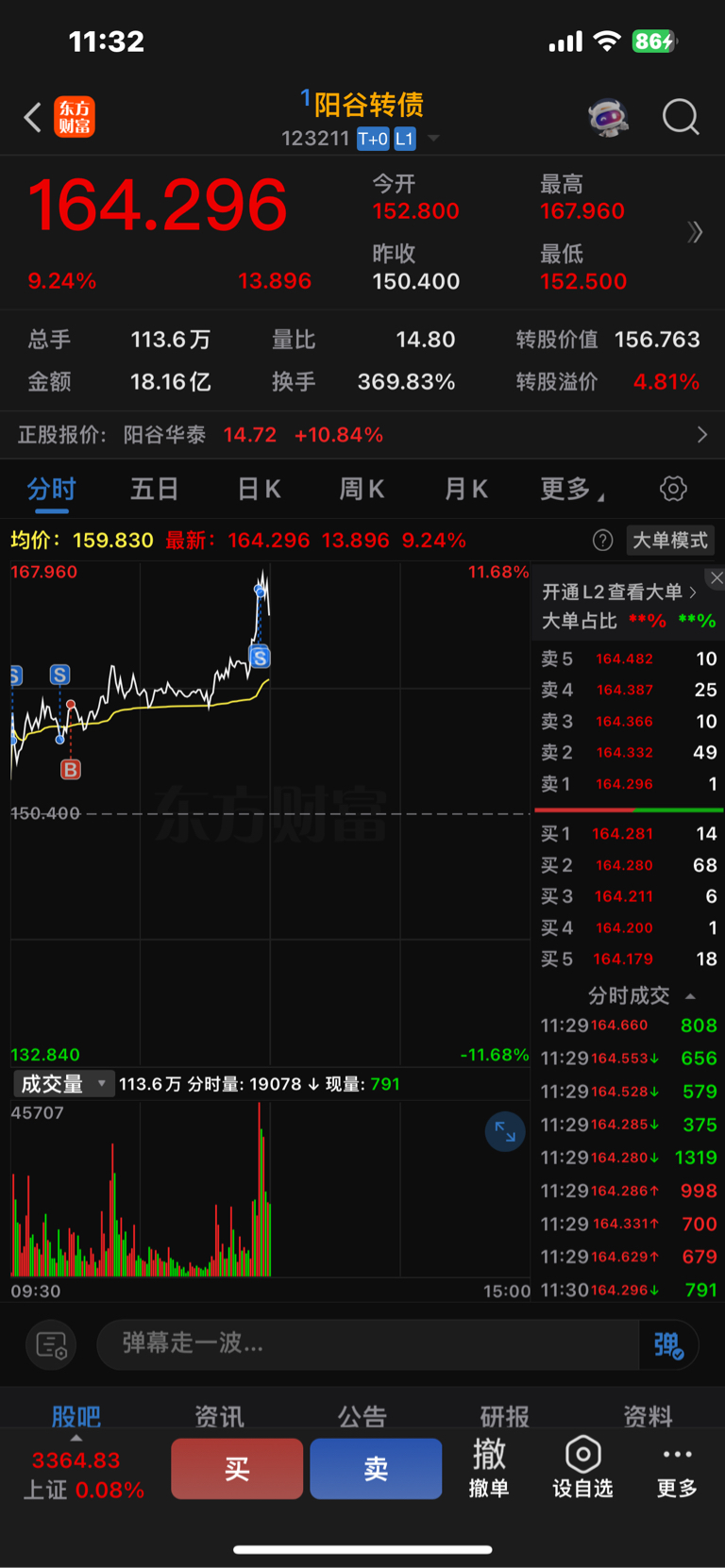Open the robot assistant icon

coord(608,118)
